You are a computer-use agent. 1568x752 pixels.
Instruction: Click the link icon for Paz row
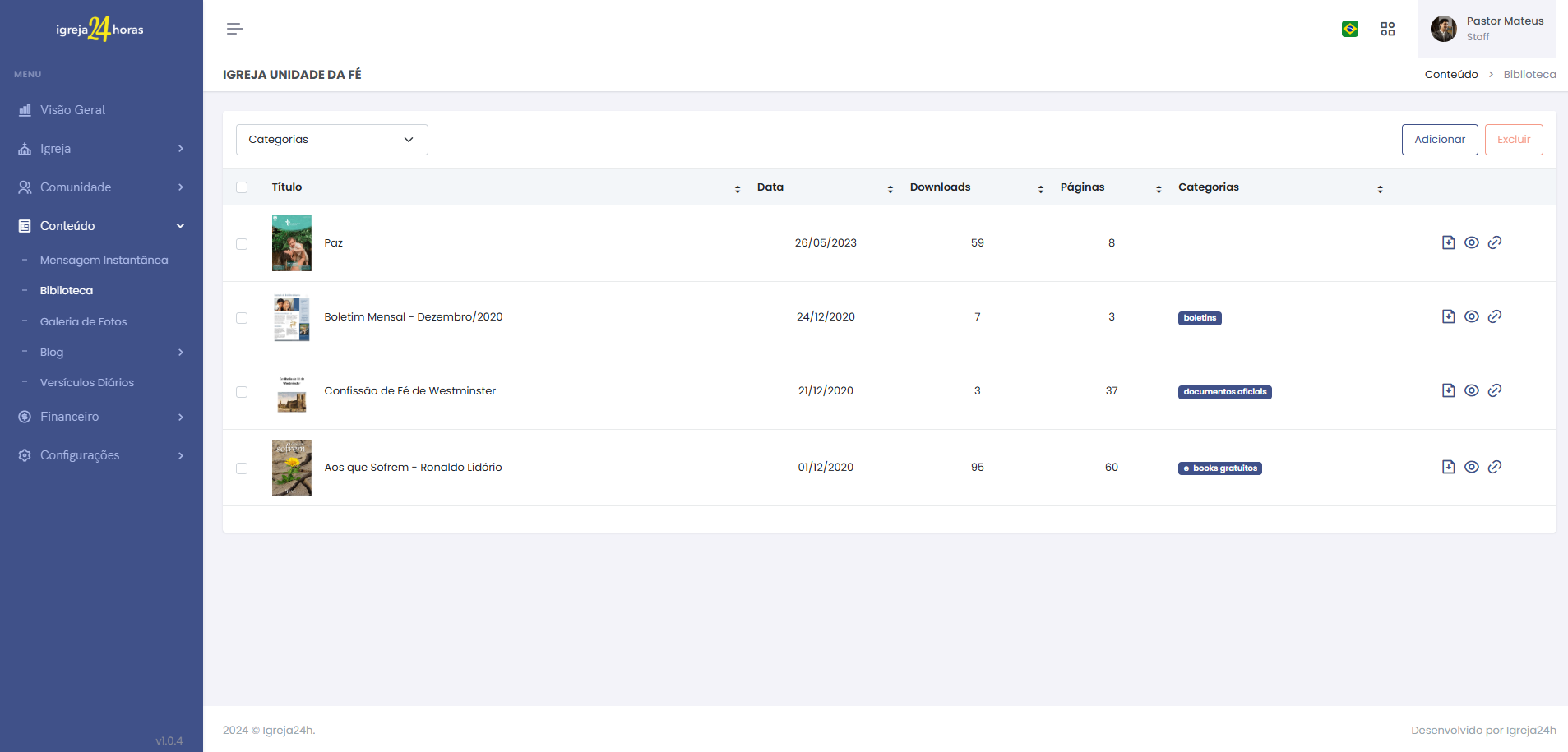click(1494, 242)
